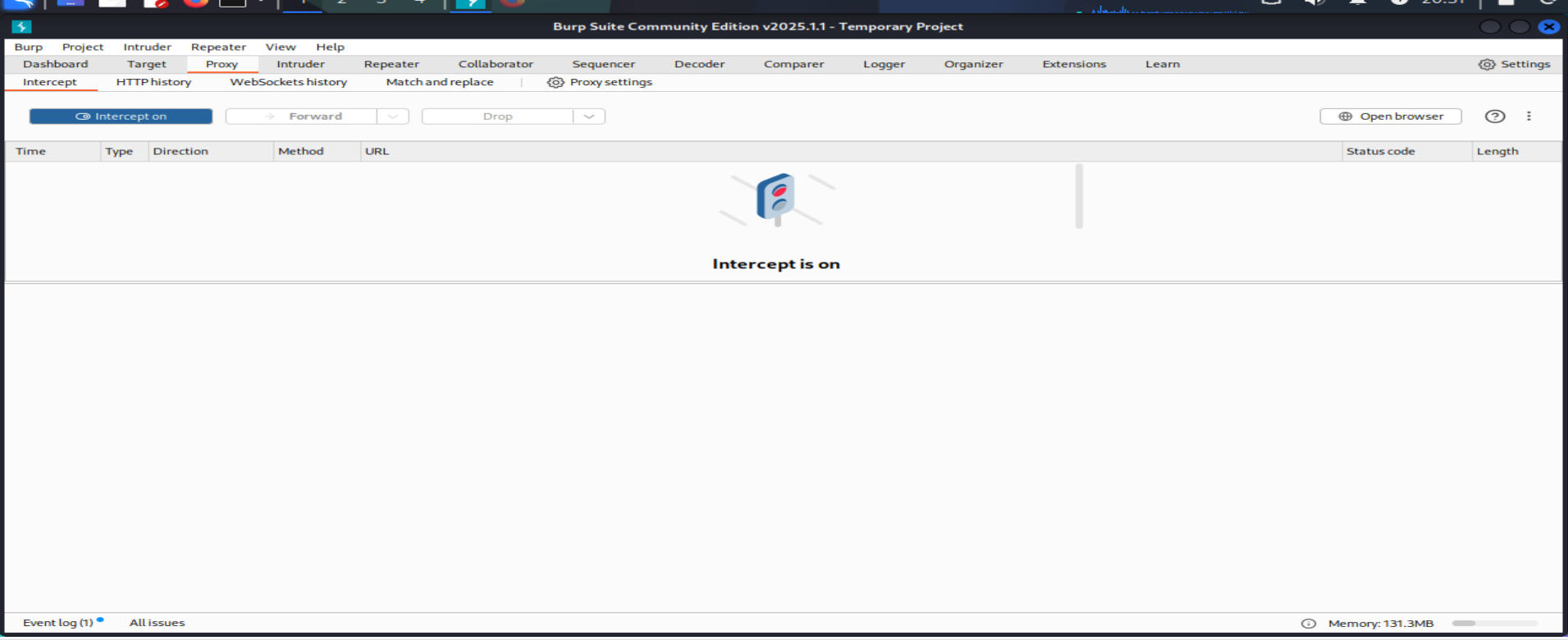This screenshot has height=640, width=1568.
Task: Expand the Drop button dropdown arrow
Action: coord(588,117)
